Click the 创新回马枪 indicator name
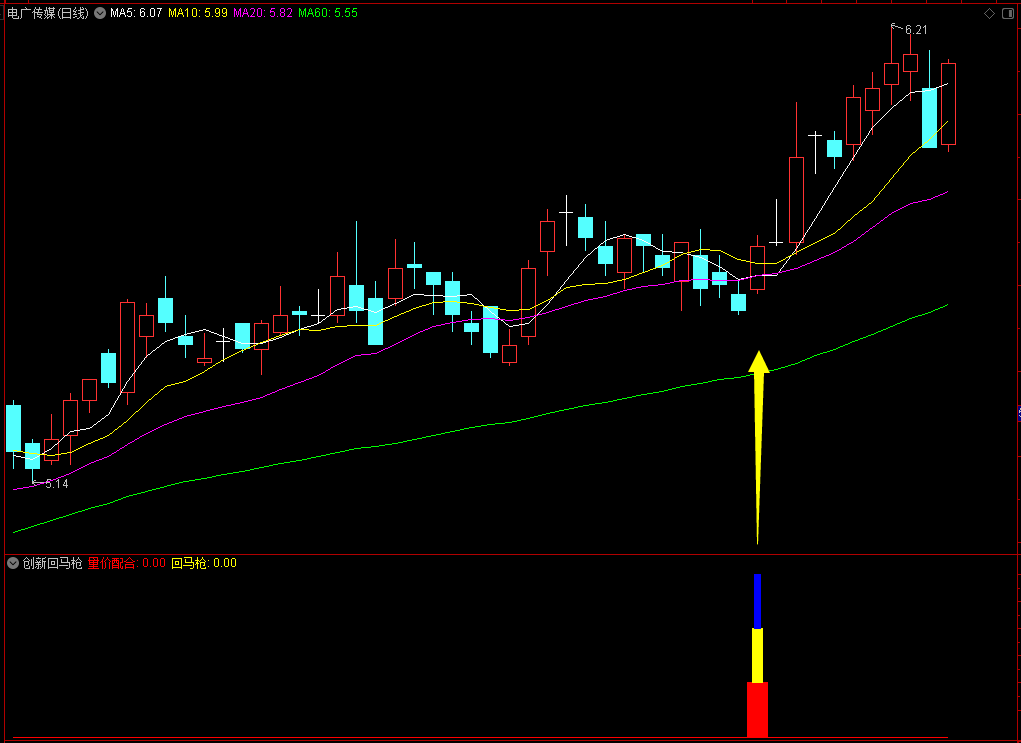This screenshot has height=743, width=1021. [x=53, y=563]
